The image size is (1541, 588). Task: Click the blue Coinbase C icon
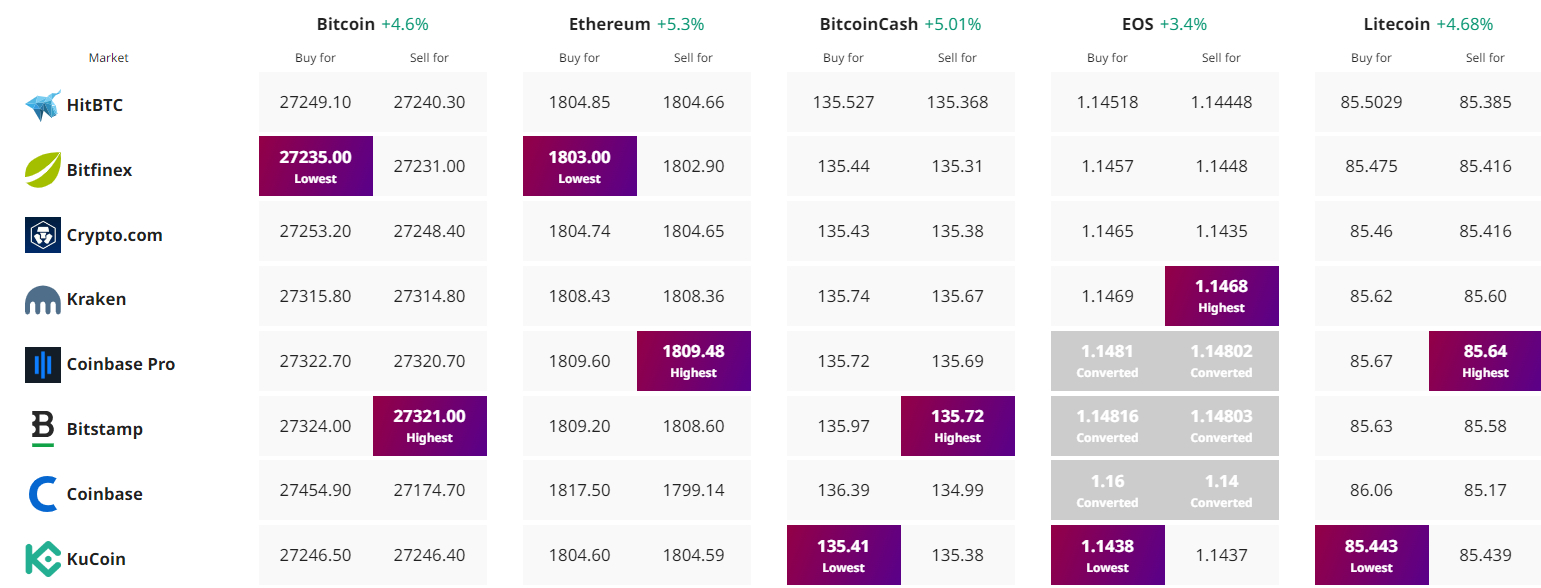[x=43, y=494]
